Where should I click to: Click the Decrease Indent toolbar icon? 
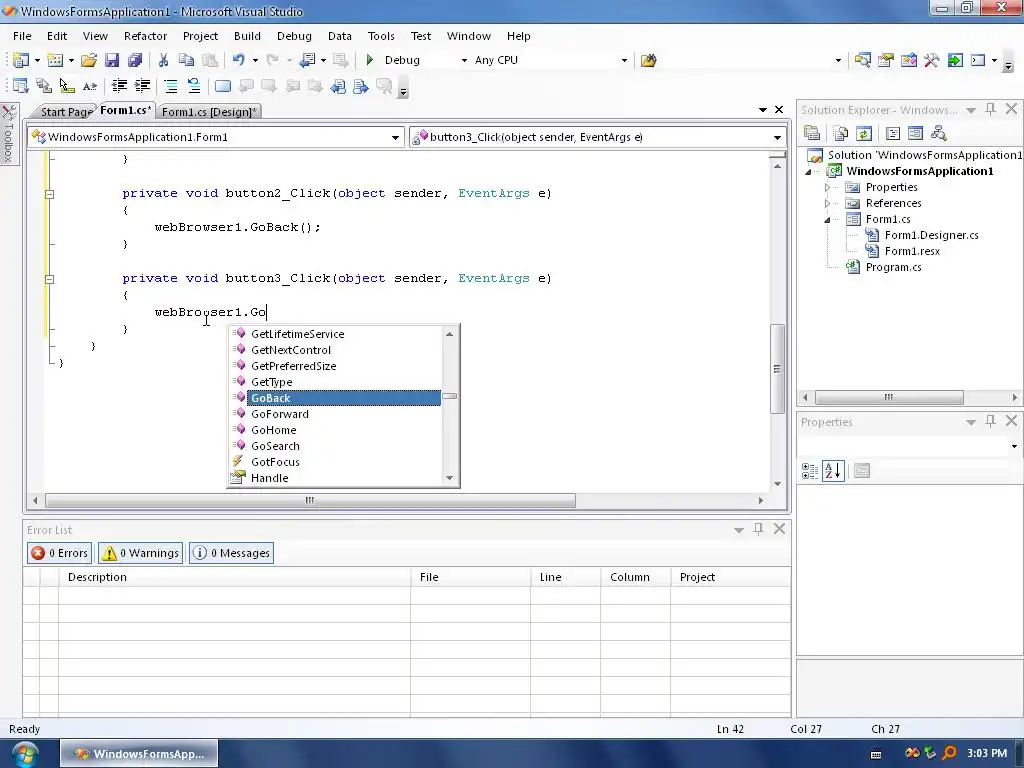coord(119,86)
